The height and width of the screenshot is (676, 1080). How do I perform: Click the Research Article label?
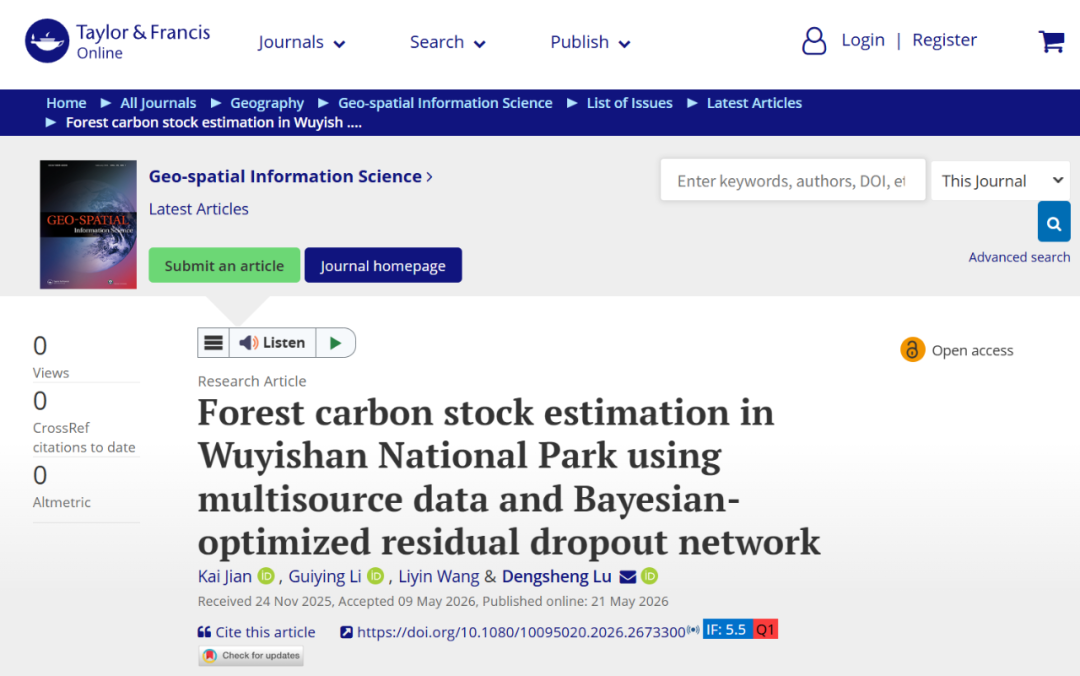252,381
